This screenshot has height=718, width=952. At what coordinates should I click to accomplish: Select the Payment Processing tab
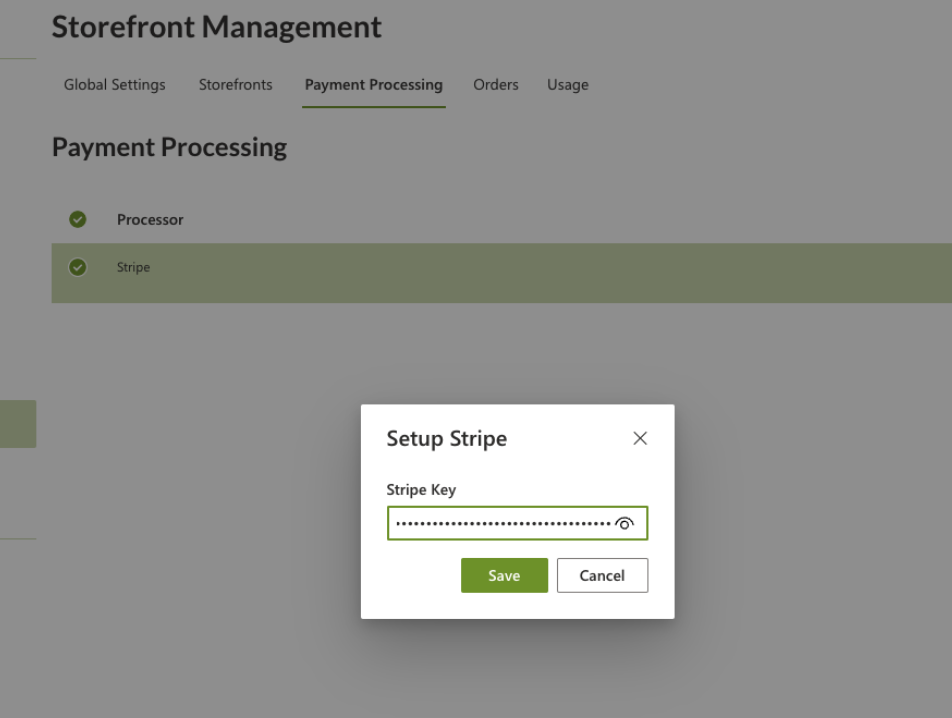click(373, 85)
